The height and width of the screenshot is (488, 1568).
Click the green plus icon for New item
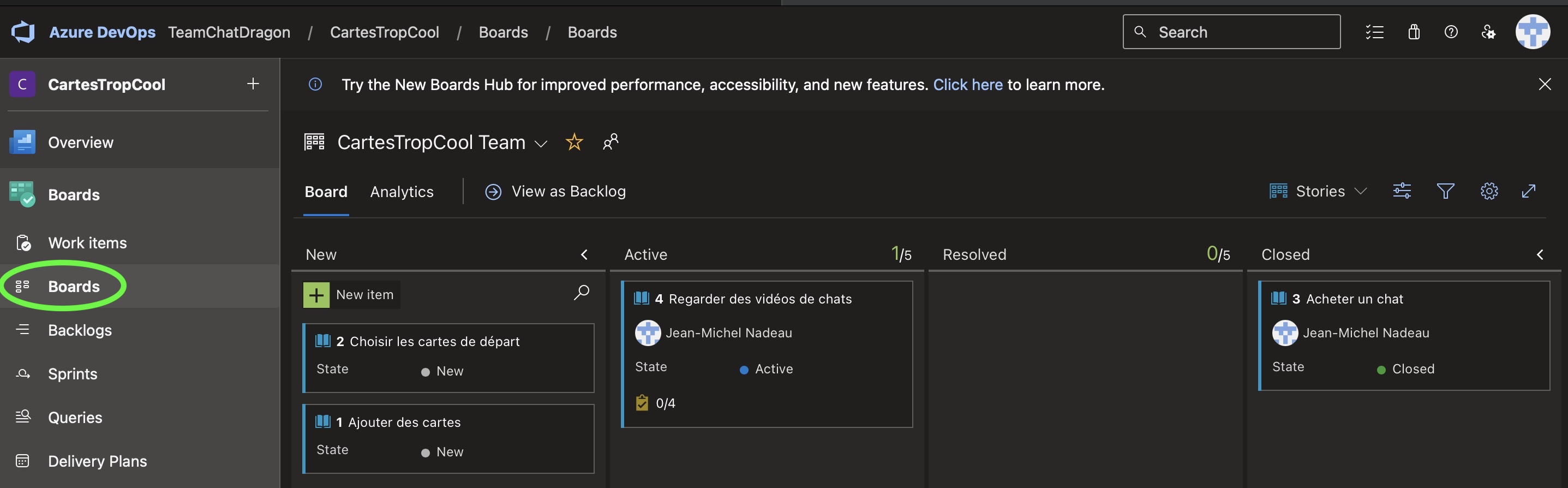click(x=316, y=295)
